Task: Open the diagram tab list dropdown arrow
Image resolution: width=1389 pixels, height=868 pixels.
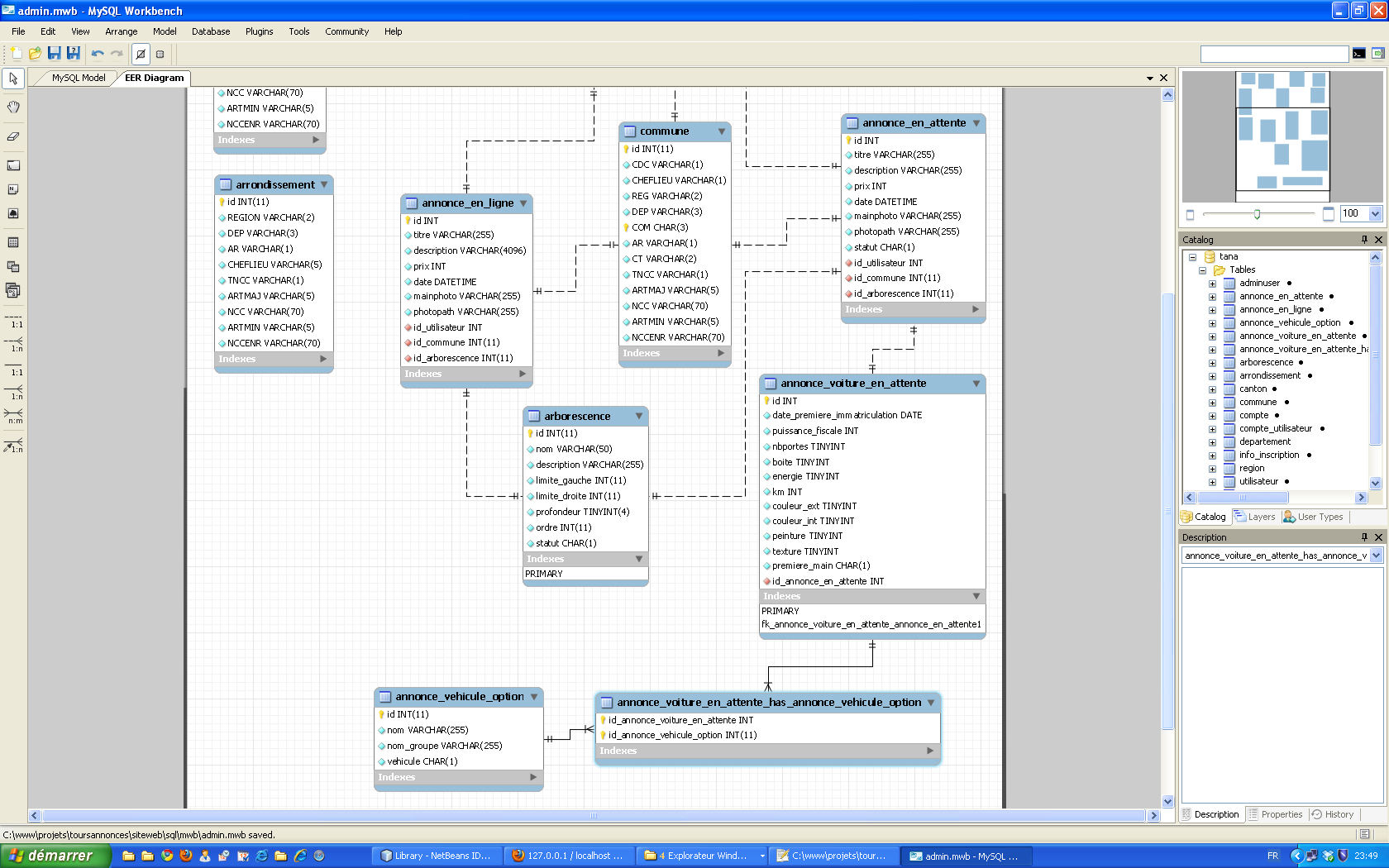Action: click(1150, 78)
